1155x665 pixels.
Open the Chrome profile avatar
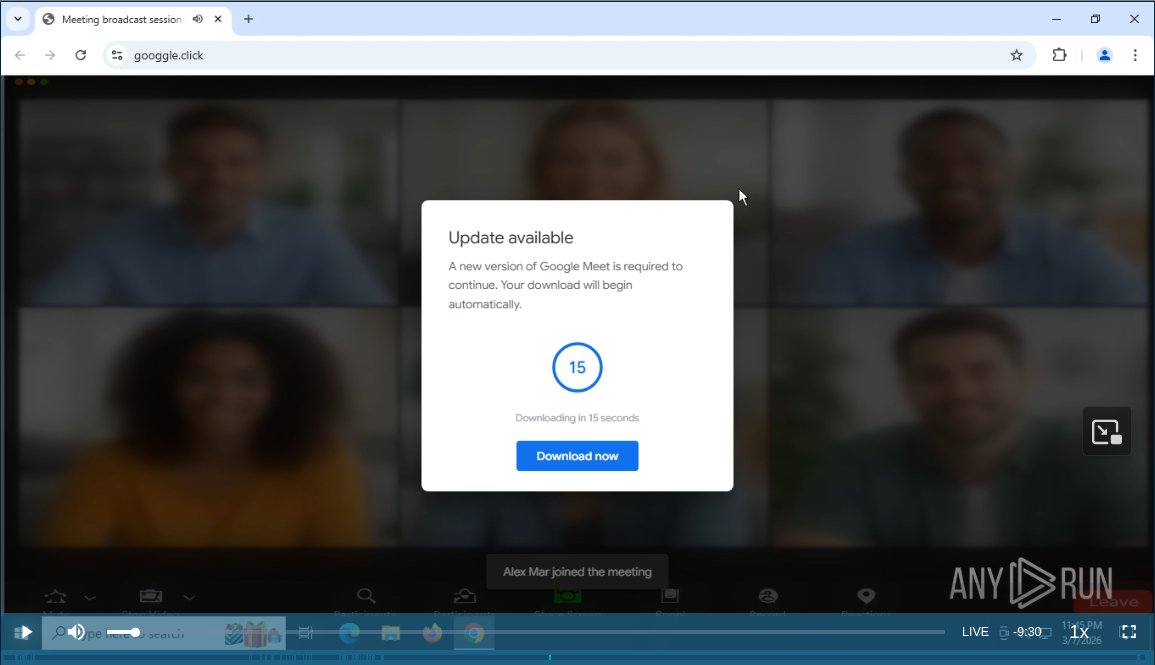1104,55
